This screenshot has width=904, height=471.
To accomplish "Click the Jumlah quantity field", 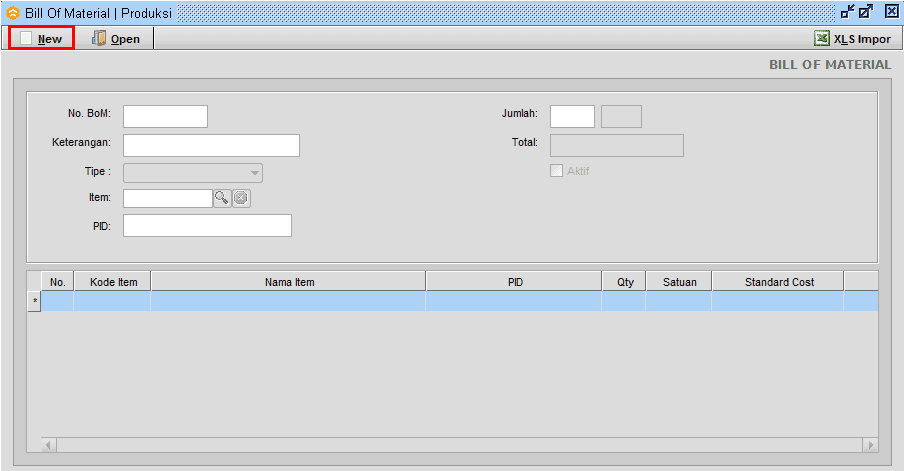I will (572, 116).
